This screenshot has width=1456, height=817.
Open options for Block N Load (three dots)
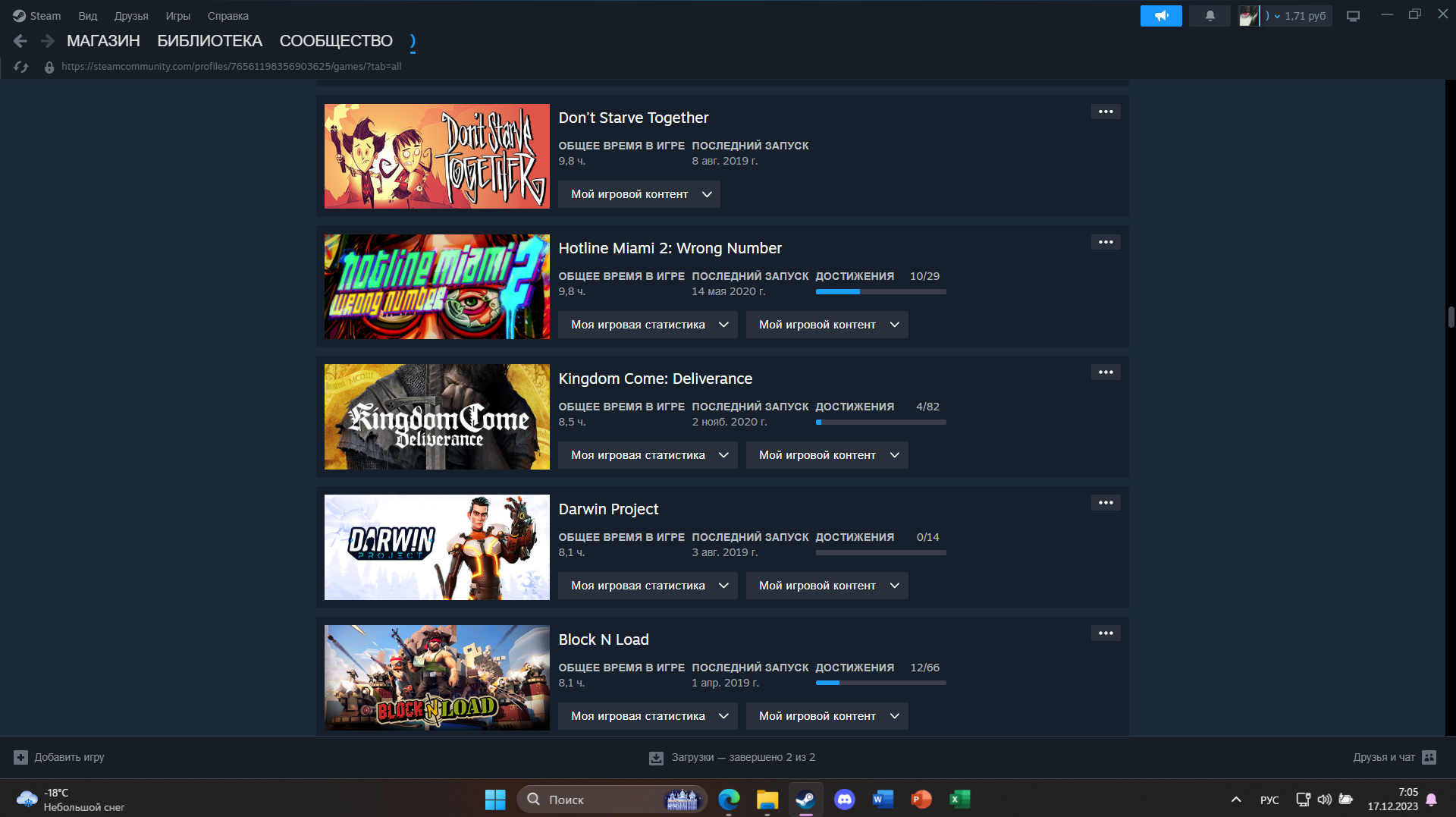1106,633
